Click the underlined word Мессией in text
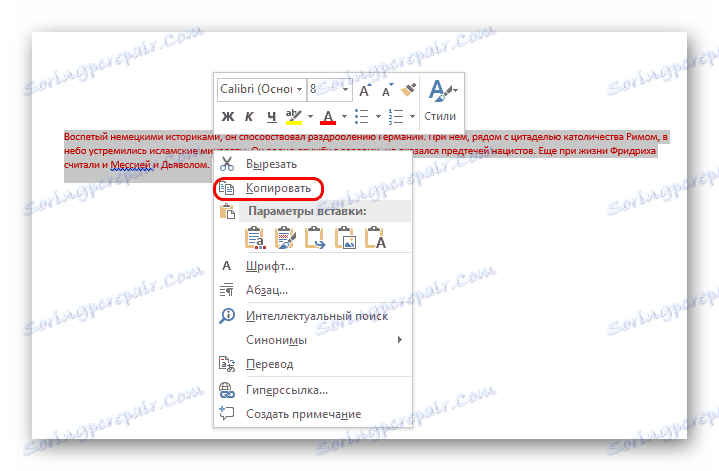 coord(131,165)
